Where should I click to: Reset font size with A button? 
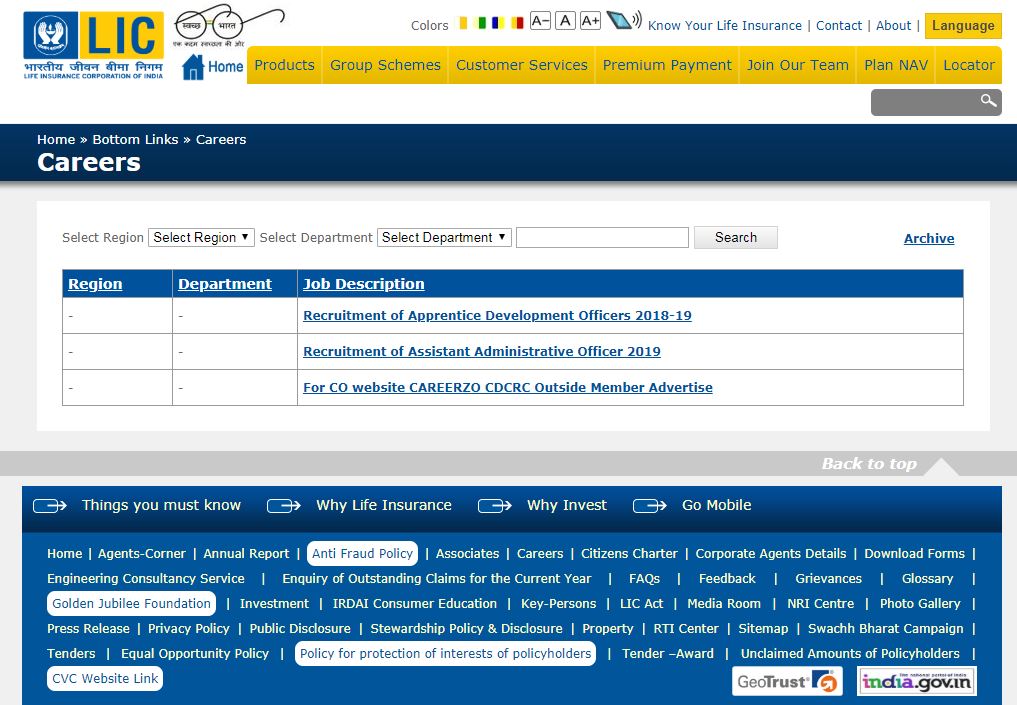click(566, 21)
